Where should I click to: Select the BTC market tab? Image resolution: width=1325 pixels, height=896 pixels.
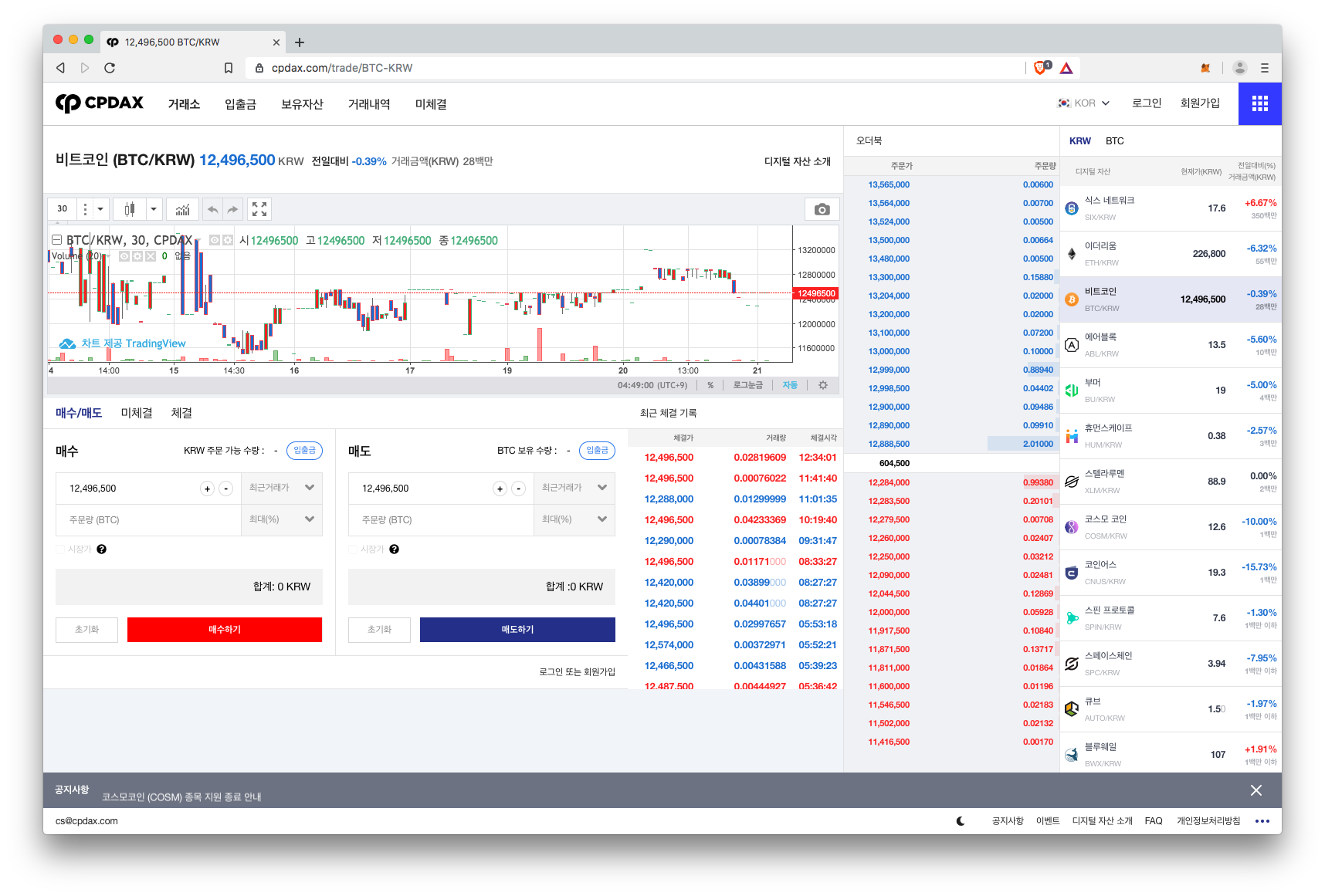(x=1114, y=141)
